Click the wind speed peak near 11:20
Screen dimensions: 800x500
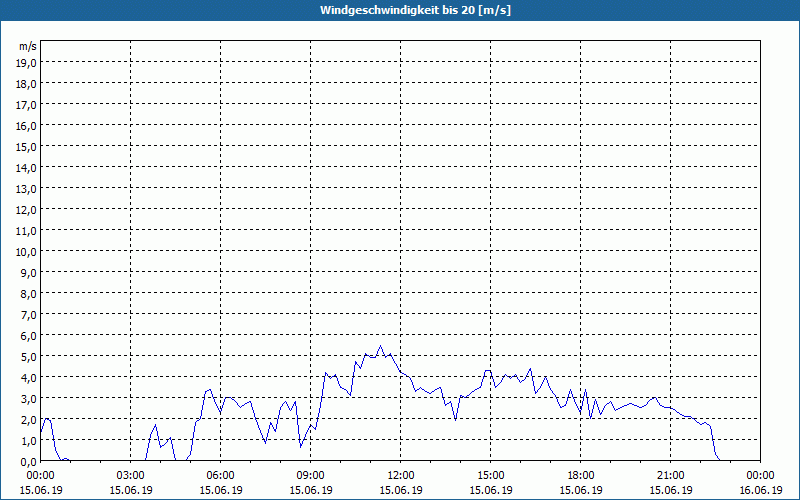pos(381,346)
